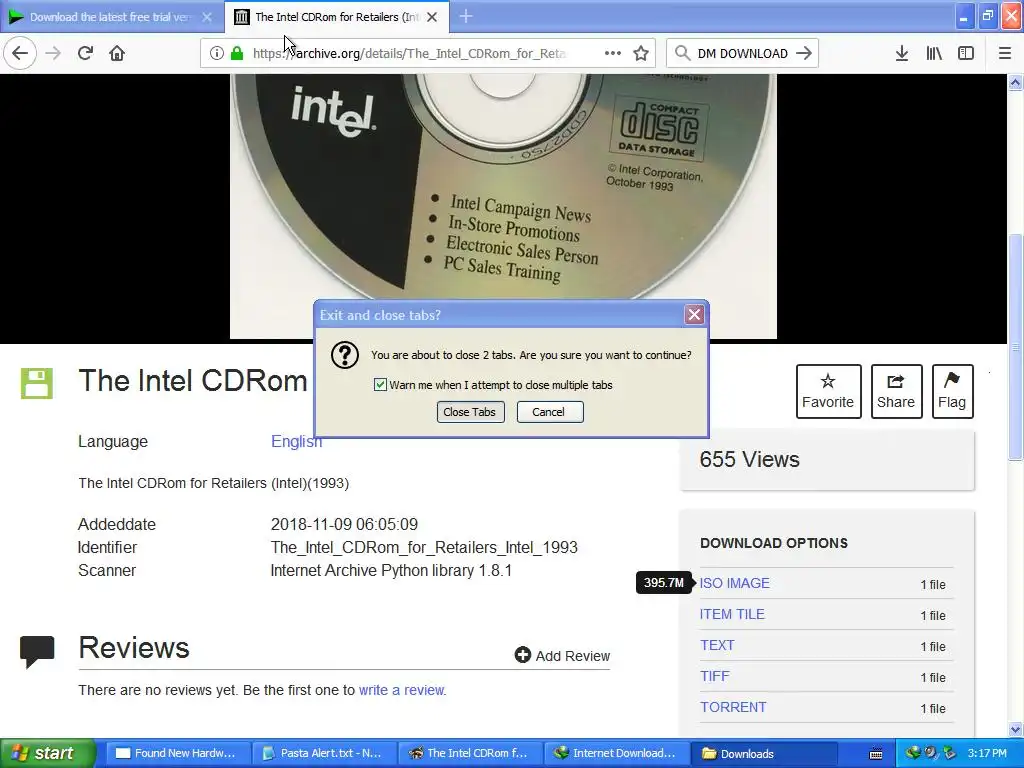Image resolution: width=1024 pixels, height=768 pixels.
Task: Click the Reviews speech bubble icon
Action: pos(37,652)
